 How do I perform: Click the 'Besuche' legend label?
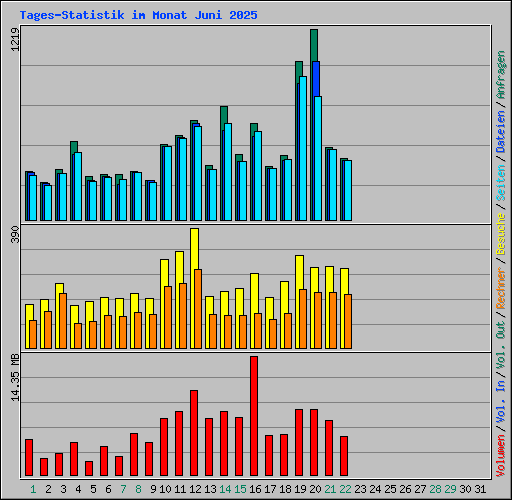[501, 234]
